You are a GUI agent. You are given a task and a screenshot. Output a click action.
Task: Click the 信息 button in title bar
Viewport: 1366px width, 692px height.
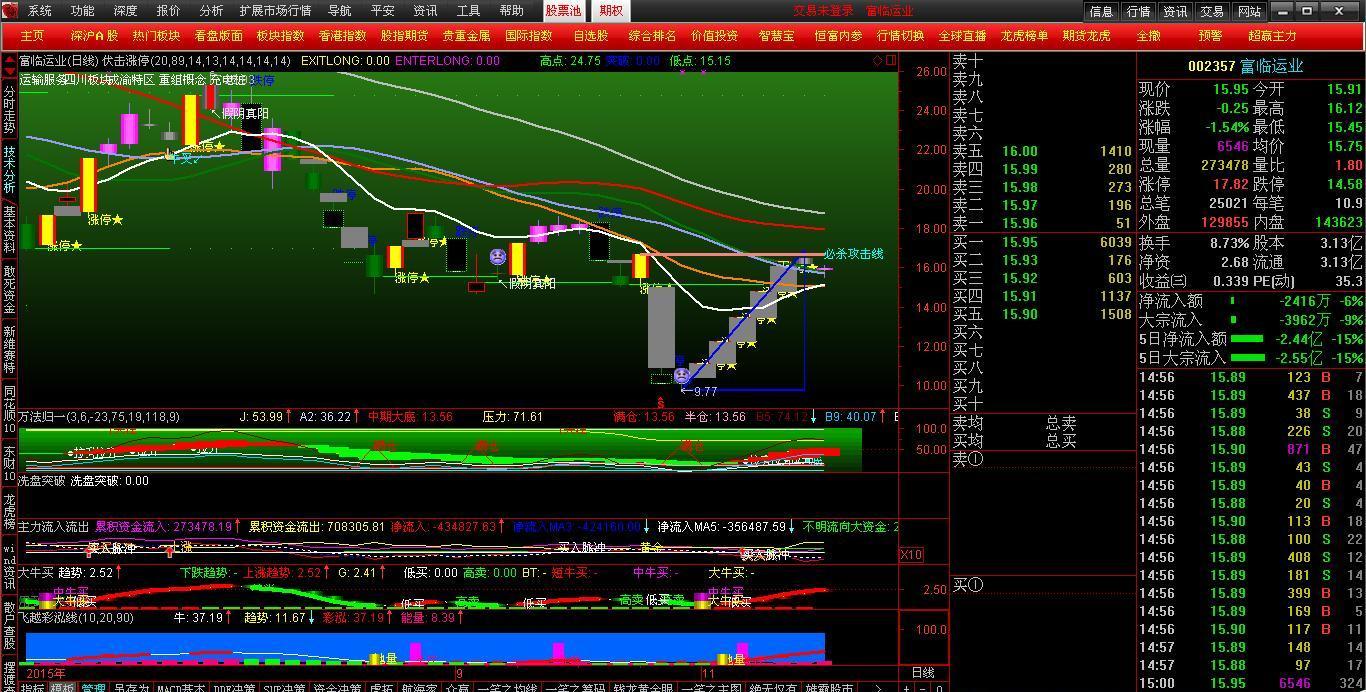pyautogui.click(x=1102, y=11)
